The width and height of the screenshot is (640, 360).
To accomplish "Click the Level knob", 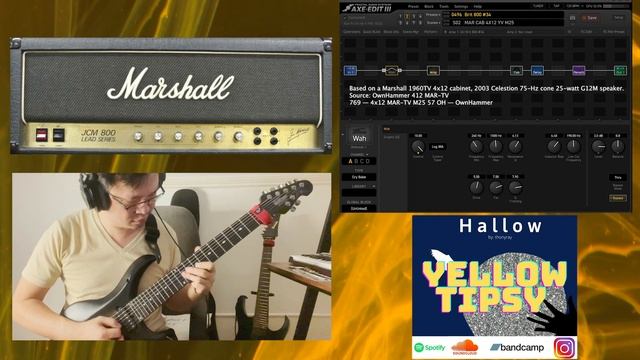I will 598,146.
